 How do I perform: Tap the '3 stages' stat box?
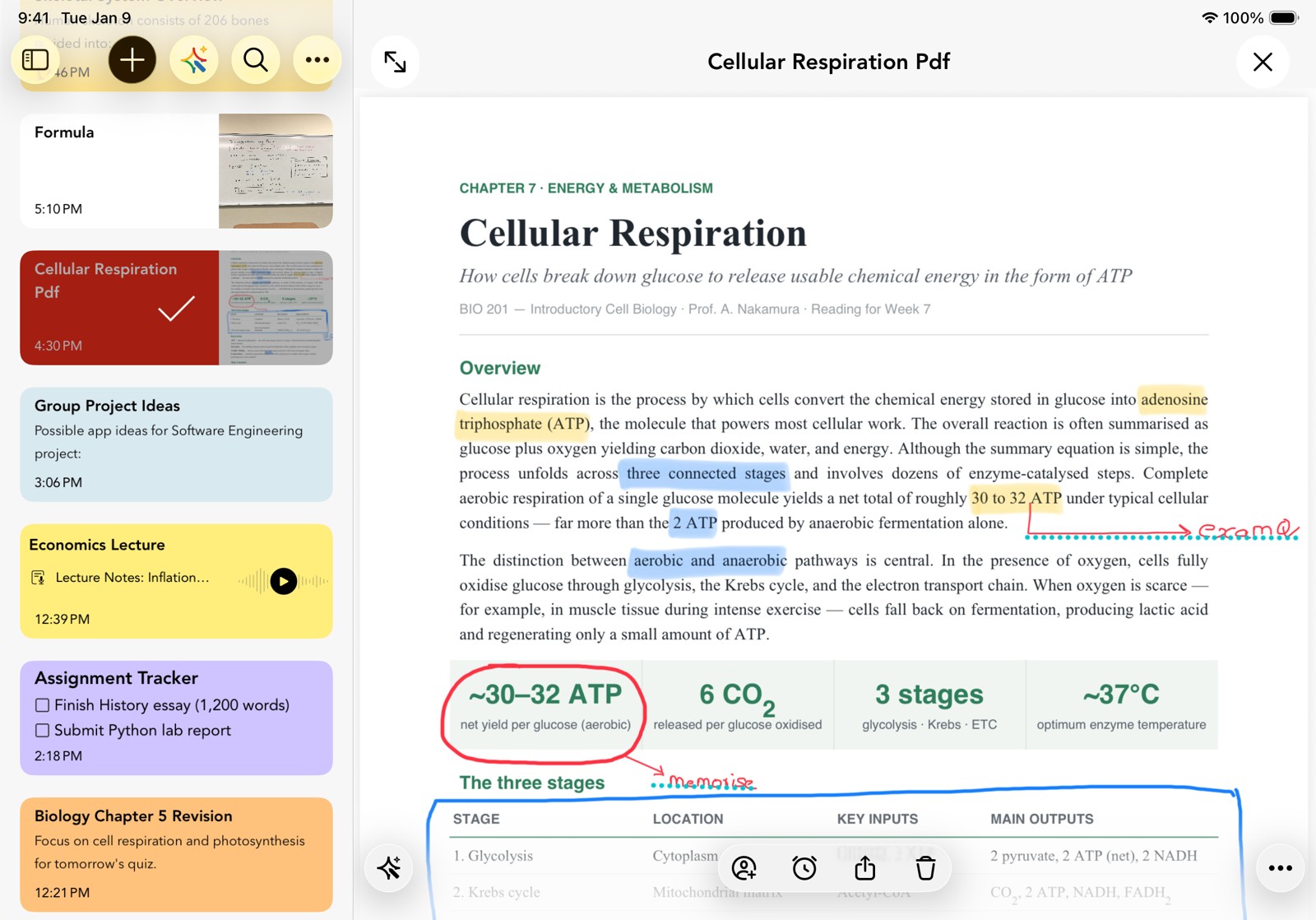coord(929,704)
